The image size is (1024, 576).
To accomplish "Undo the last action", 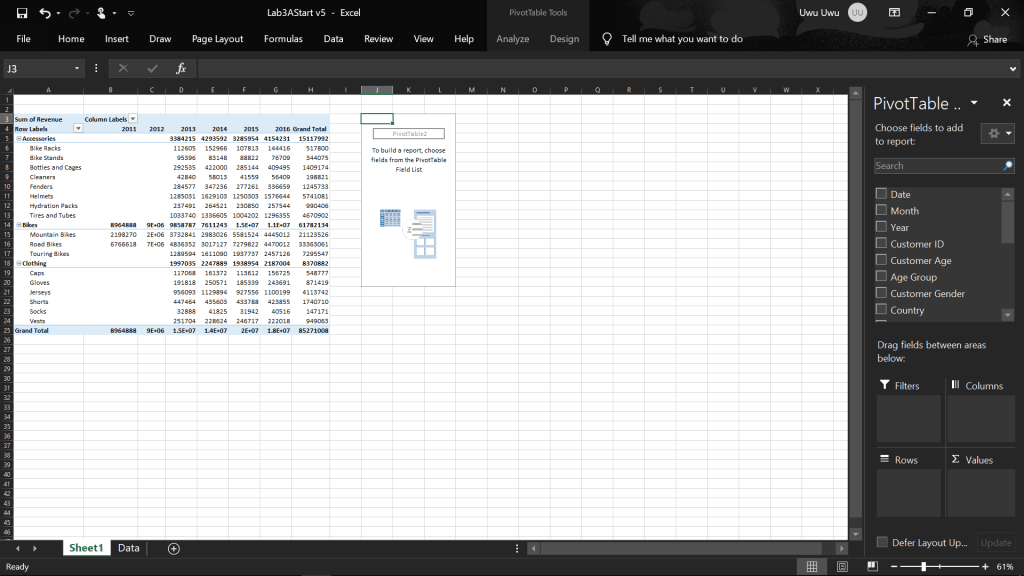I will click(x=44, y=13).
